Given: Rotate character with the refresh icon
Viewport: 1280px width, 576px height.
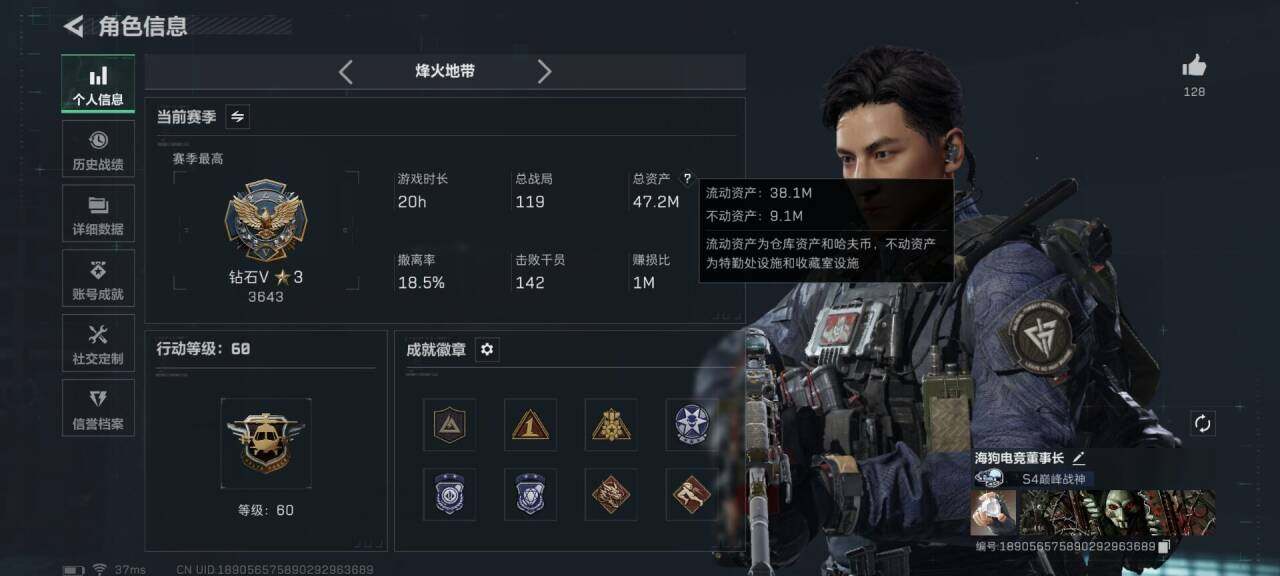Looking at the screenshot, I should coord(1203,423).
